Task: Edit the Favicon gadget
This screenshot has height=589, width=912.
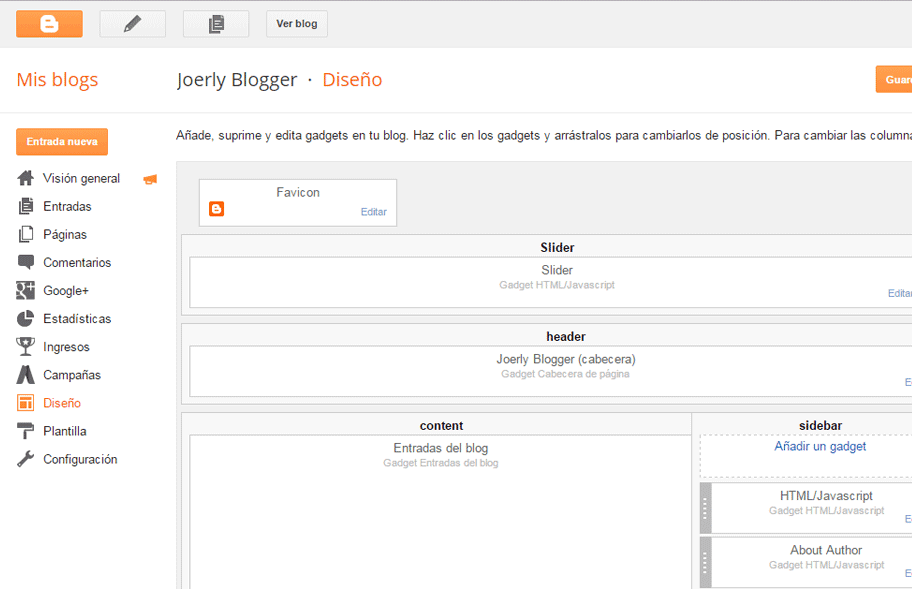Action: [373, 212]
